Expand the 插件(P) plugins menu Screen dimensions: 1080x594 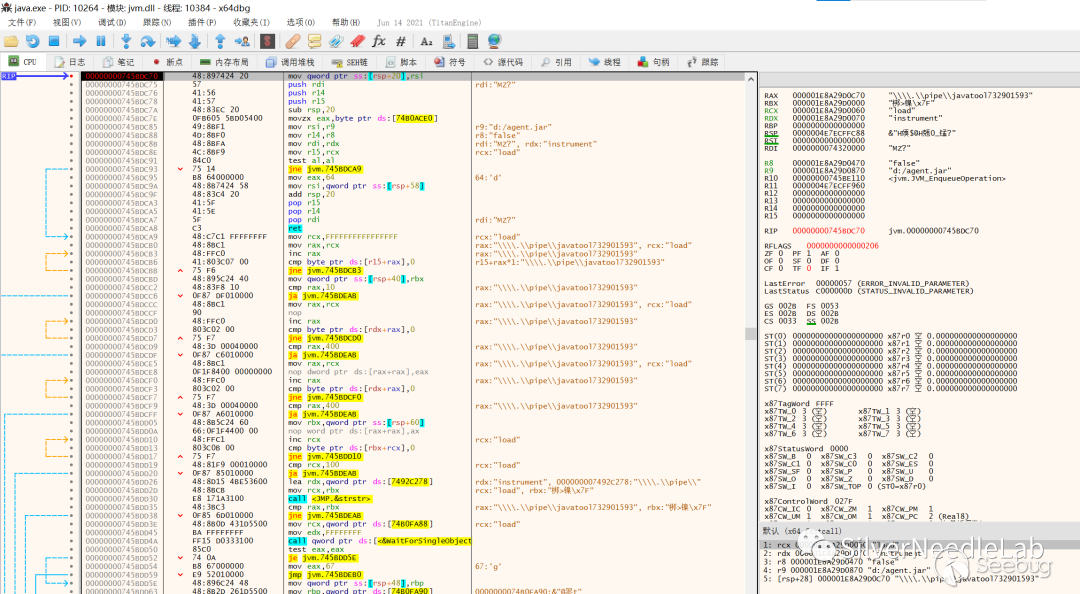(x=202, y=22)
